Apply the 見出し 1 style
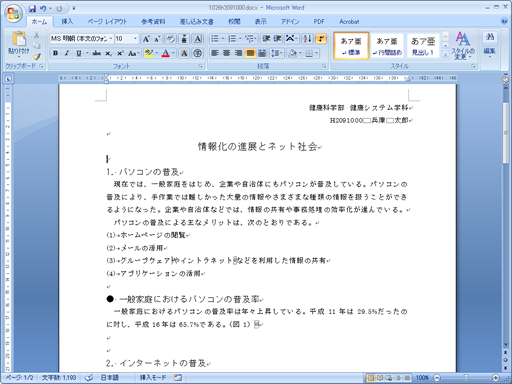Image resolution: width=512 pixels, height=384 pixels. [x=423, y=46]
